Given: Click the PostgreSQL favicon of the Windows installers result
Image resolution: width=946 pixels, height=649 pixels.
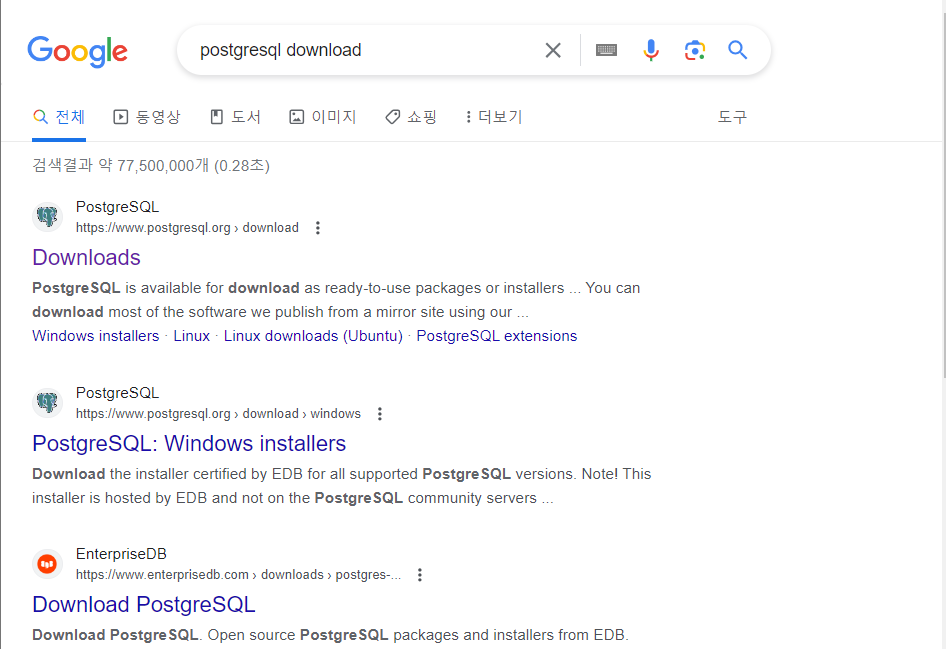Looking at the screenshot, I should [47, 402].
